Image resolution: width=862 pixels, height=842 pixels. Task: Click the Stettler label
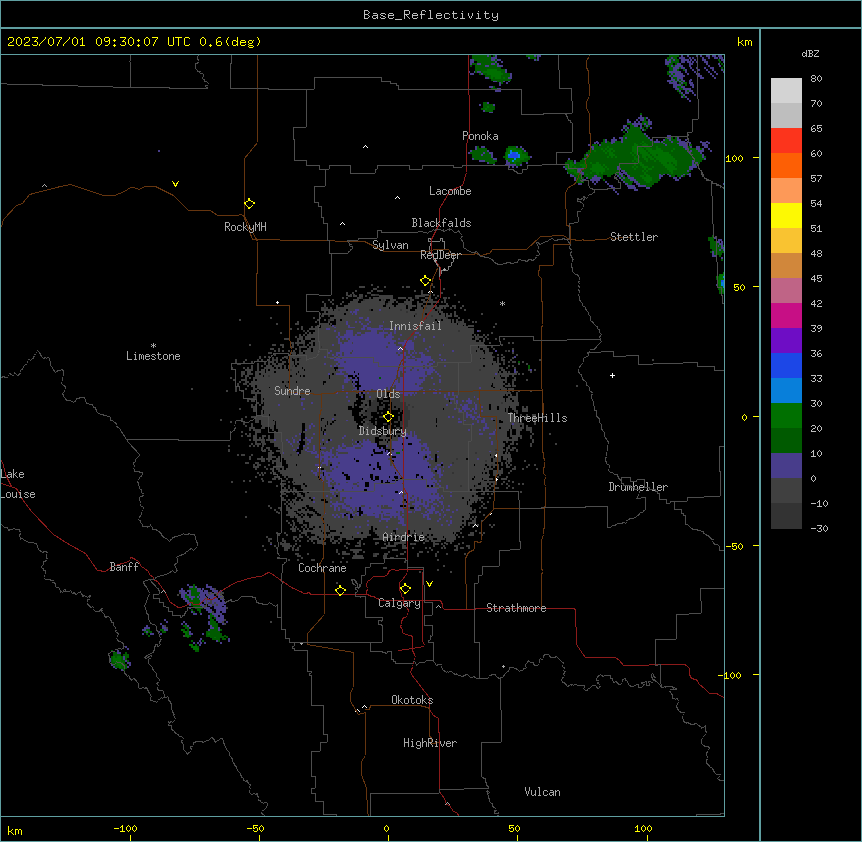coord(634,237)
